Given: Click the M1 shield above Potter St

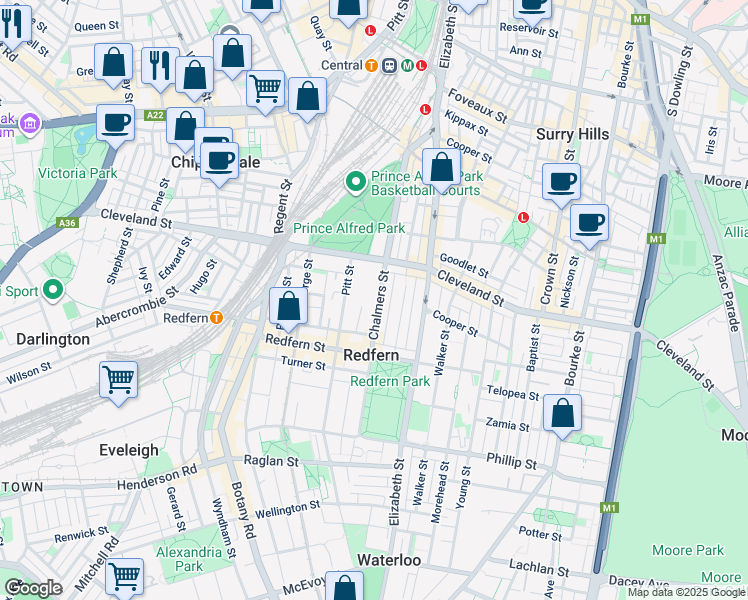Looking at the screenshot, I should [609, 508].
